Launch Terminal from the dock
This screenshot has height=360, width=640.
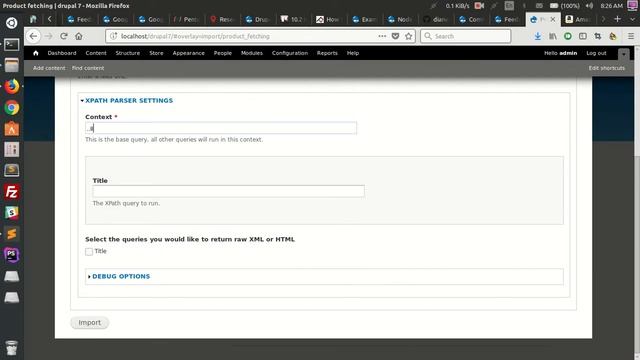11,44
